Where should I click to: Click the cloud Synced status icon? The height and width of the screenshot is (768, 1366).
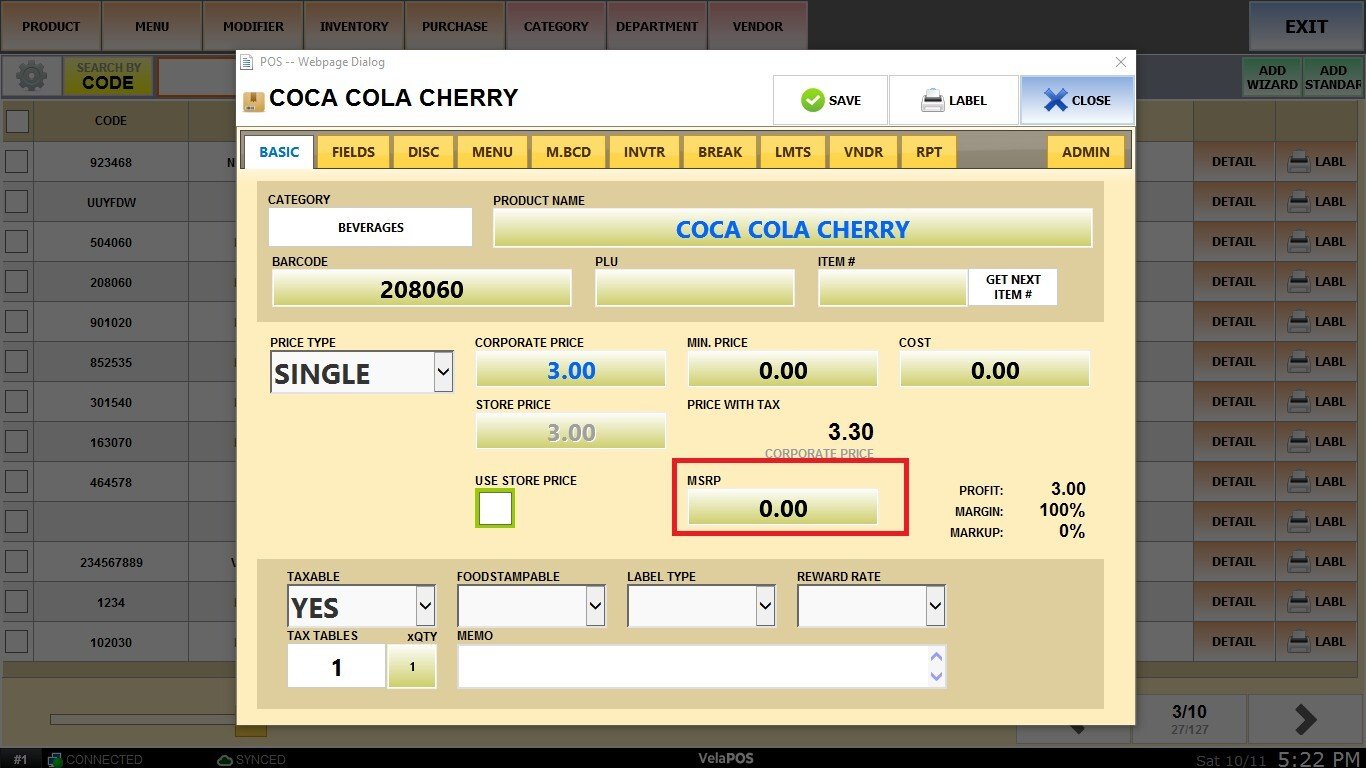click(225, 760)
